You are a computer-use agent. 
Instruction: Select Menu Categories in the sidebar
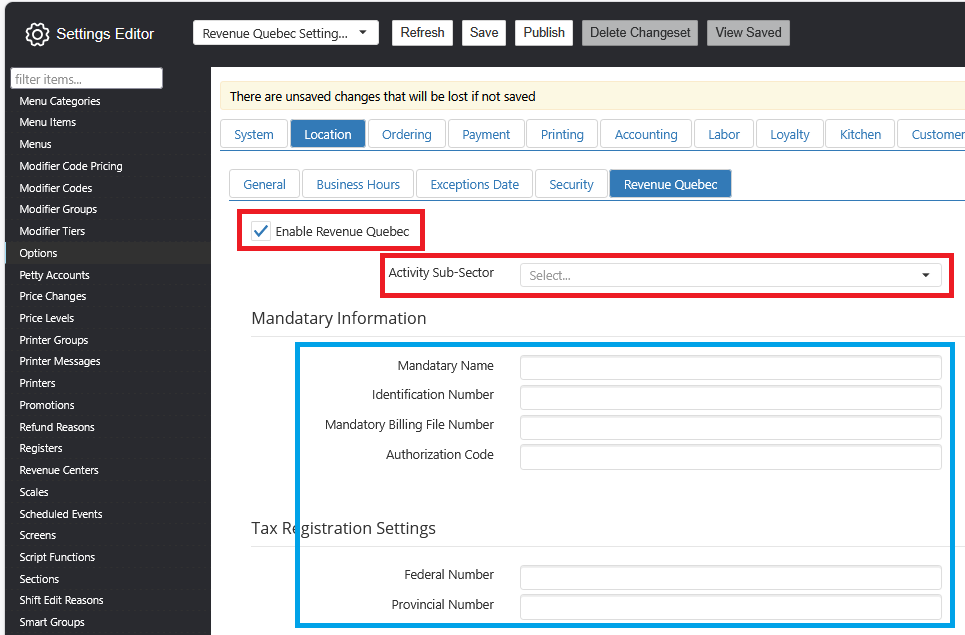(60, 101)
